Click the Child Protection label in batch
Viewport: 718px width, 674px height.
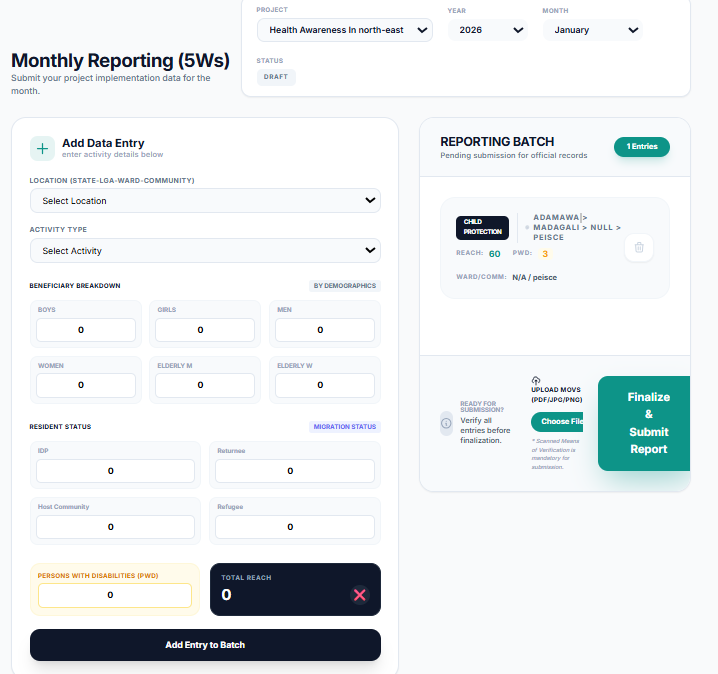[x=482, y=228]
